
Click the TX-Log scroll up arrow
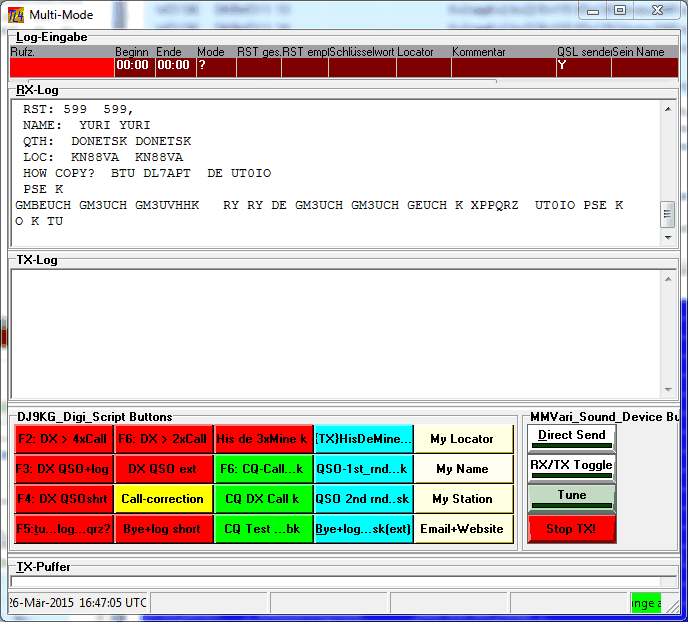pos(668,279)
